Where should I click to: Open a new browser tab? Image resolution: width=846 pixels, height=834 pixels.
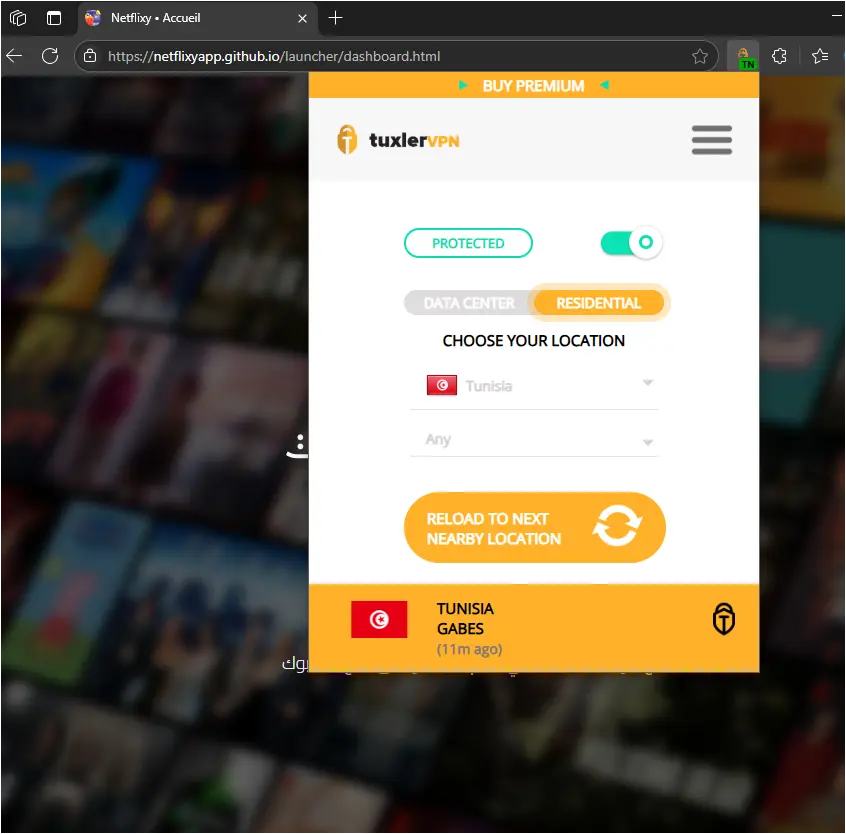(335, 18)
